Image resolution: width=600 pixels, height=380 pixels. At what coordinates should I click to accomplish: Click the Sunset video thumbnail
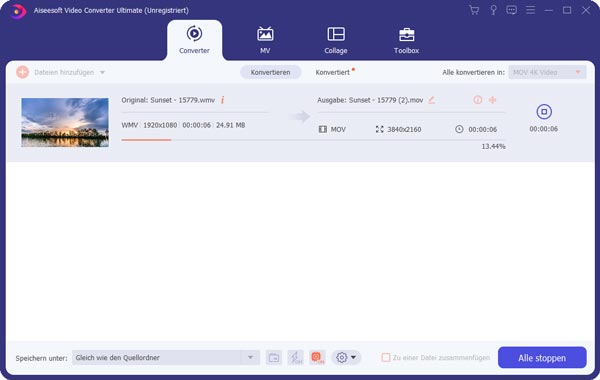[65, 122]
